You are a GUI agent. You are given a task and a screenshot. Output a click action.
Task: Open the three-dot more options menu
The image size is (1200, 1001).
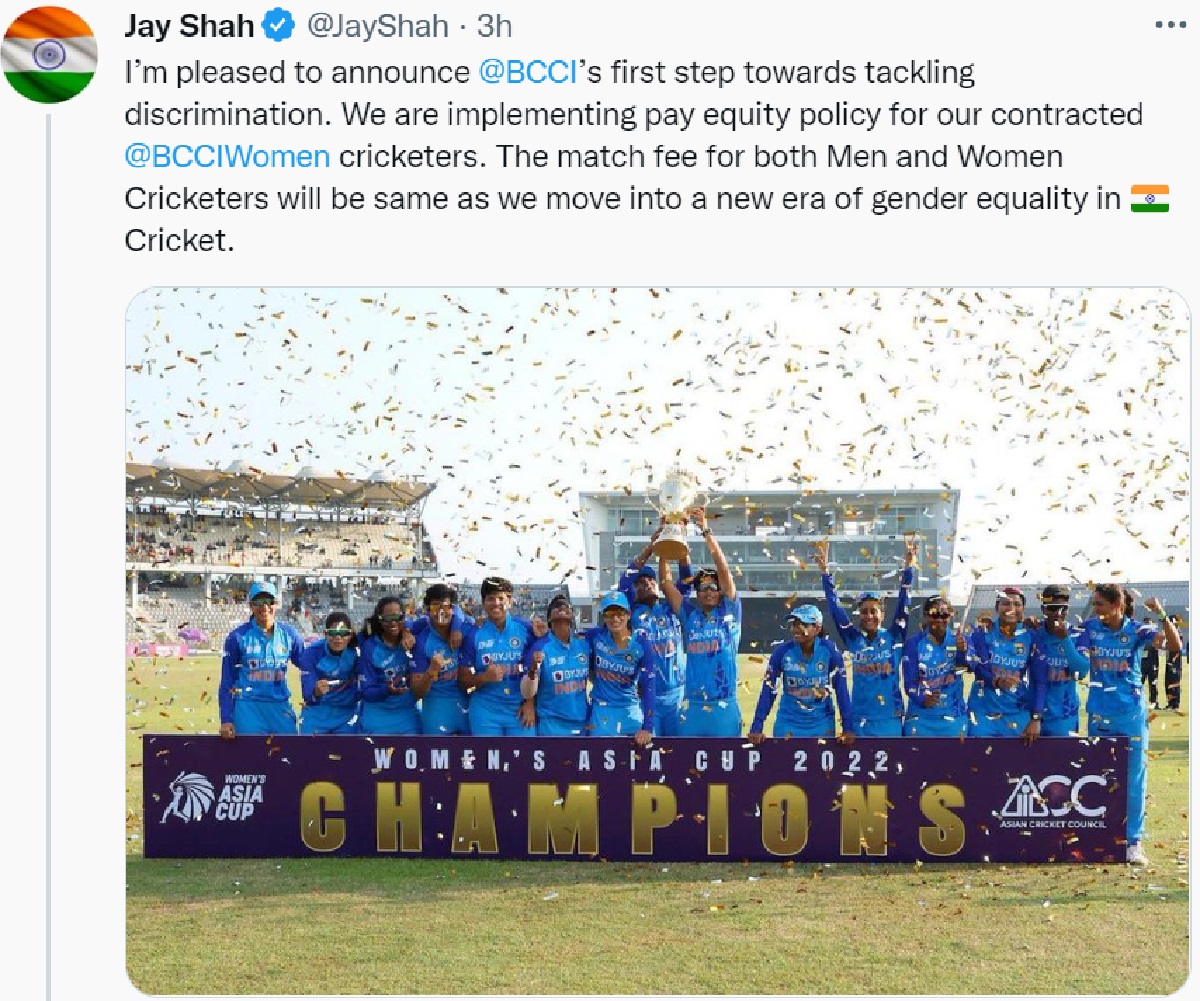(x=1170, y=26)
